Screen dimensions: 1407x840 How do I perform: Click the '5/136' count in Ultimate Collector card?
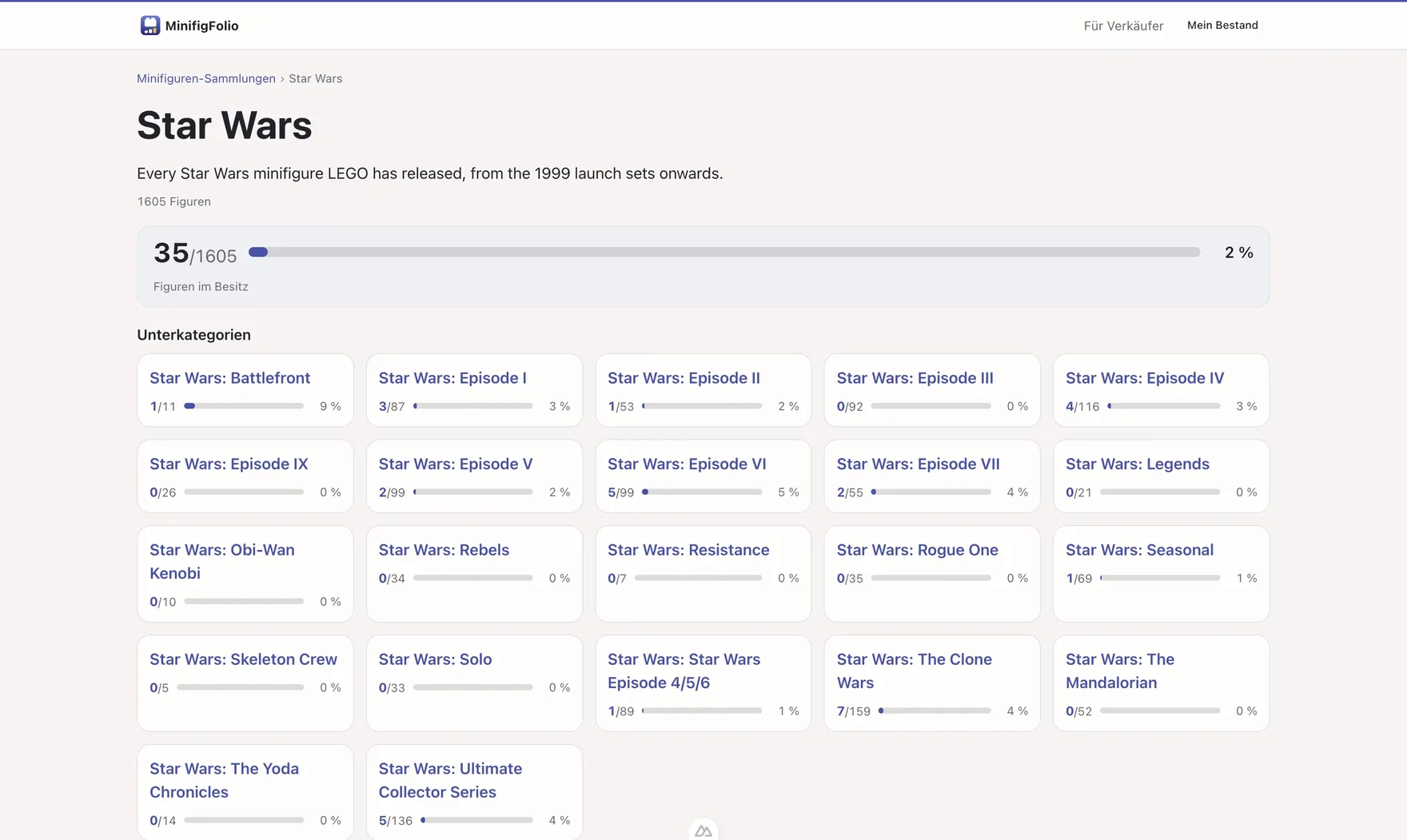[x=396, y=820]
